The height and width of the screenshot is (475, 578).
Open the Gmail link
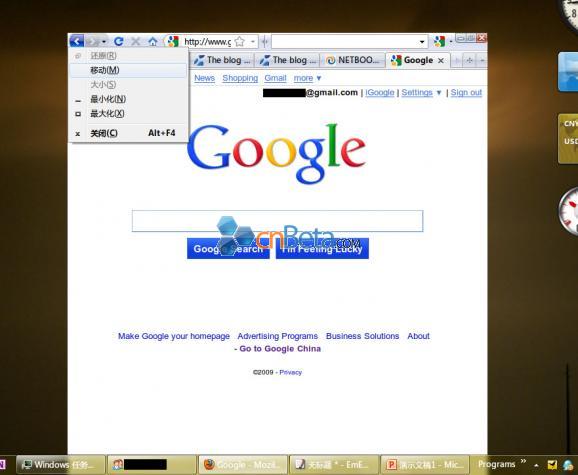tap(275, 78)
